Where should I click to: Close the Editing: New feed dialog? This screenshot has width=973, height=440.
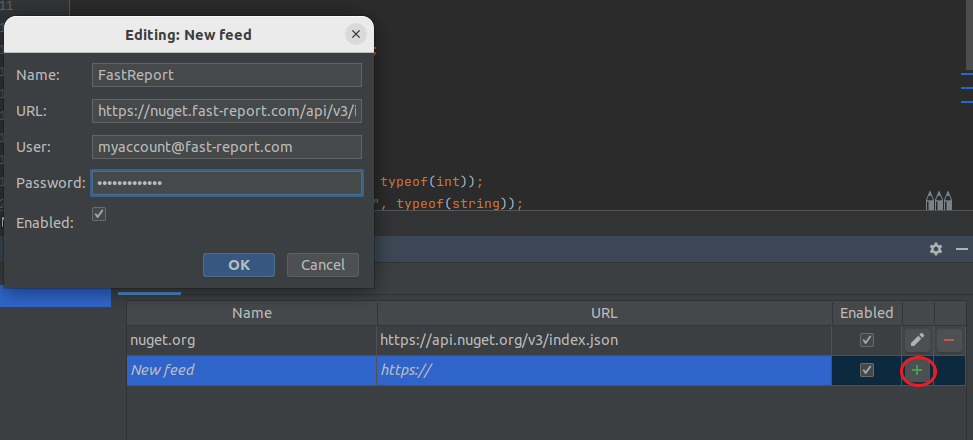[x=356, y=34]
